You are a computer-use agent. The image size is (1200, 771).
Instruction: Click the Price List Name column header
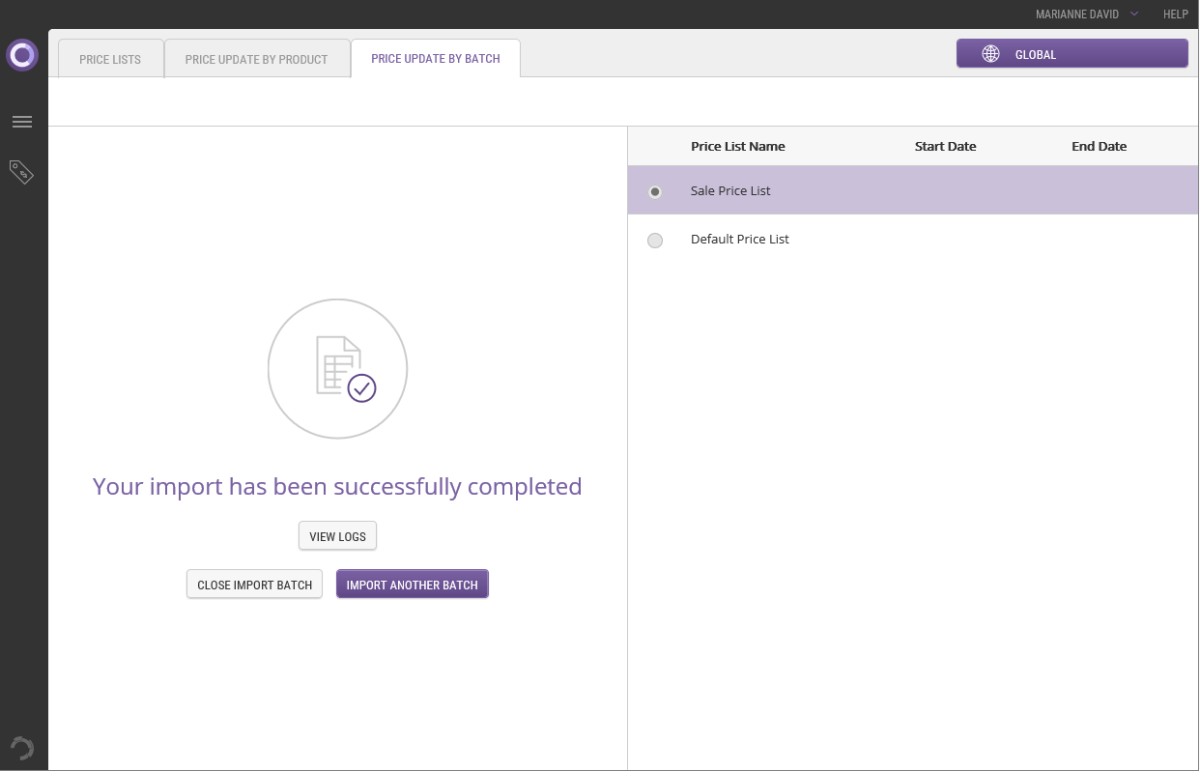tap(737, 146)
